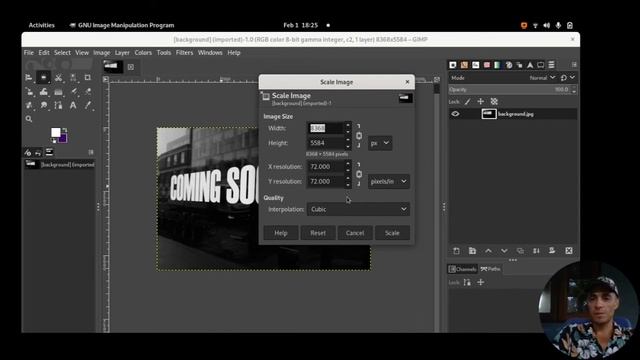The image size is (640, 360).
Task: Open the Colors menu
Action: coord(143,53)
